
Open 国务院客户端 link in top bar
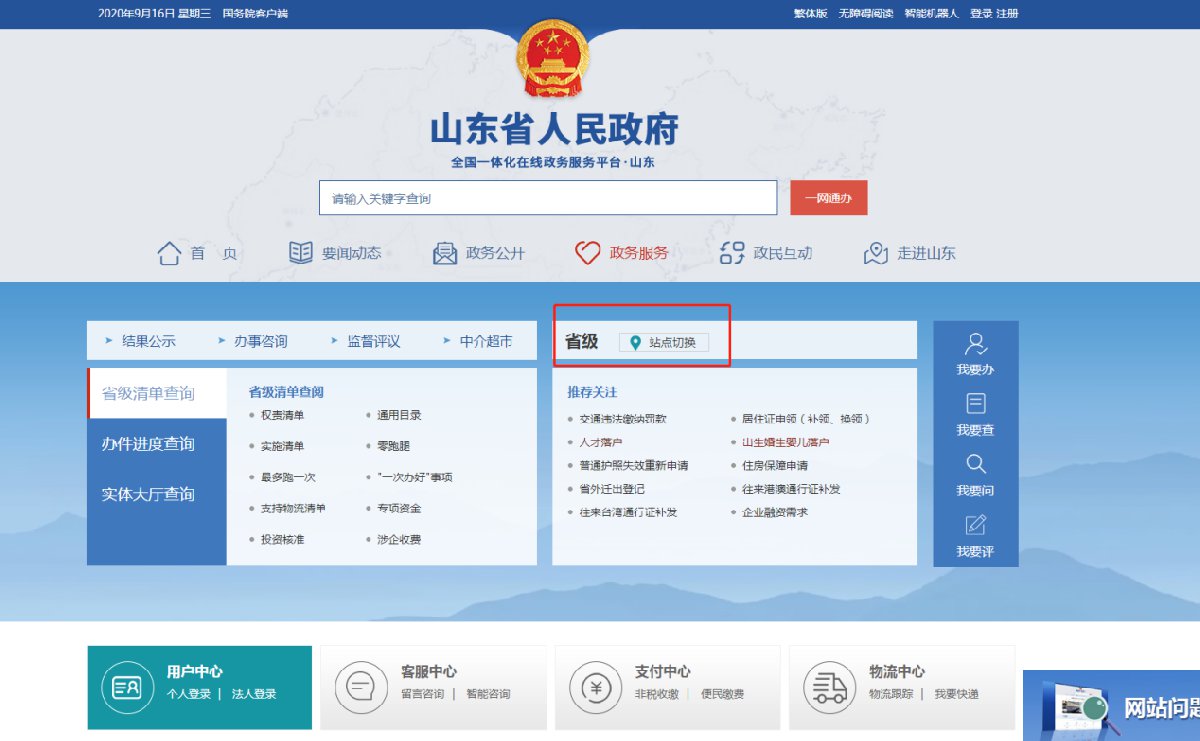(x=255, y=14)
